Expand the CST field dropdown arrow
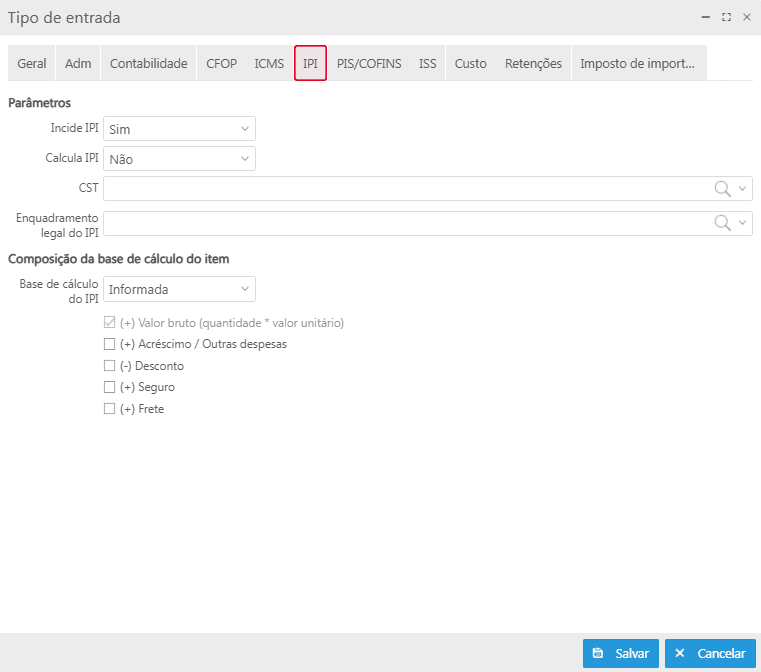The width and height of the screenshot is (761, 672). 742,188
